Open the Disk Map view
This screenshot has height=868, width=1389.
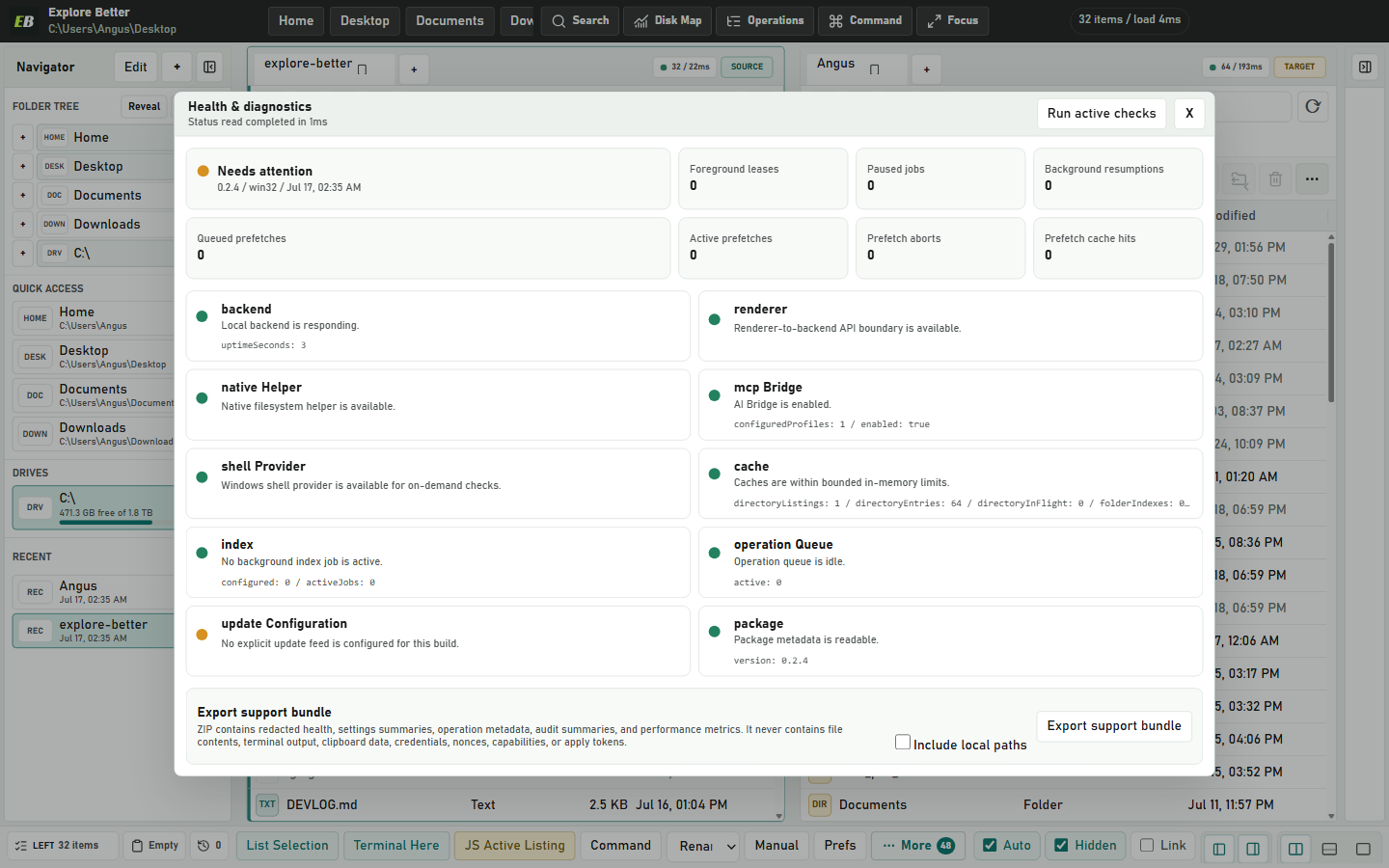pyautogui.click(x=667, y=20)
